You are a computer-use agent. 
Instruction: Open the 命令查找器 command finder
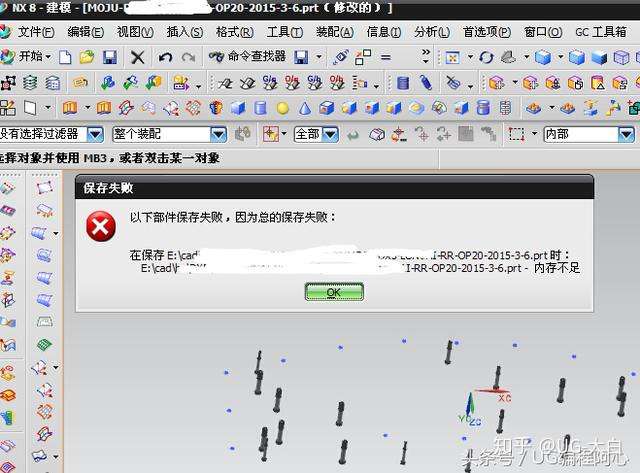click(247, 57)
